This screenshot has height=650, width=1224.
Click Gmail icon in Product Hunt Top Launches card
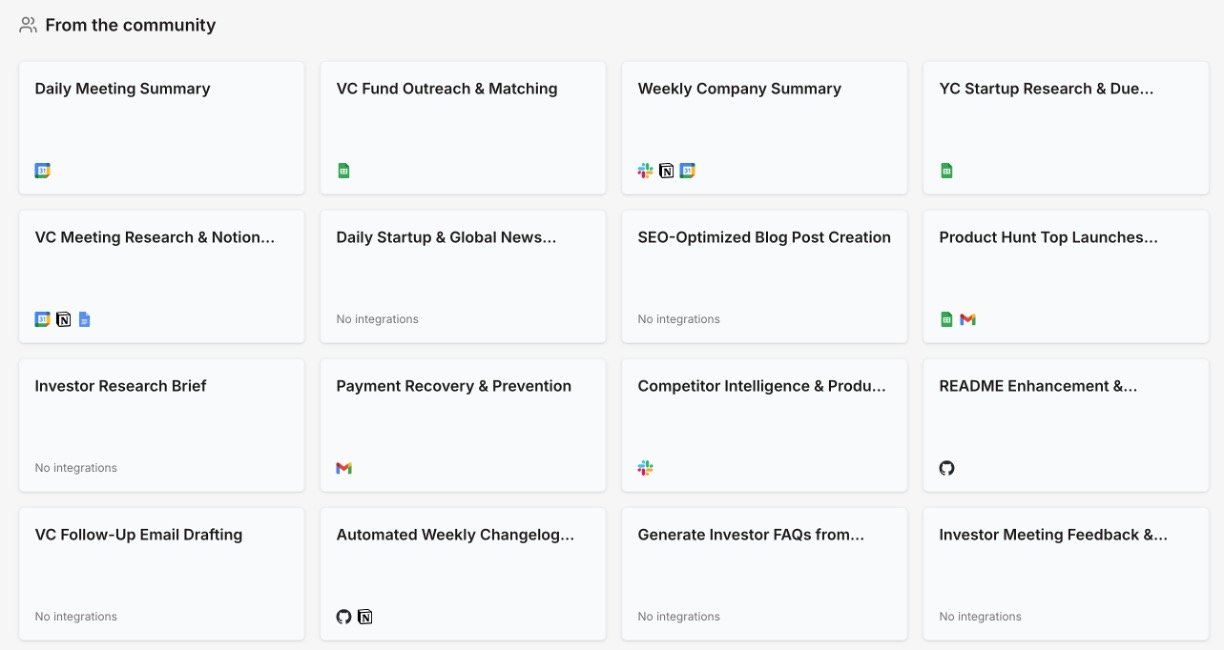pos(967,320)
